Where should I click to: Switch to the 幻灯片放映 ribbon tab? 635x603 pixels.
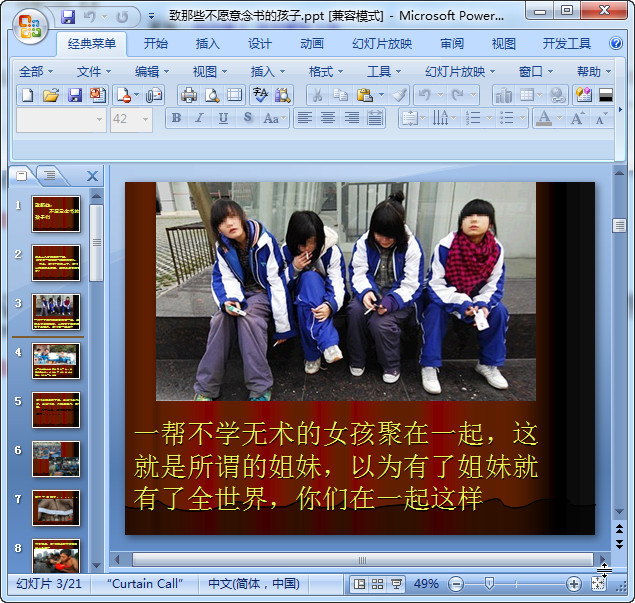[x=382, y=43]
